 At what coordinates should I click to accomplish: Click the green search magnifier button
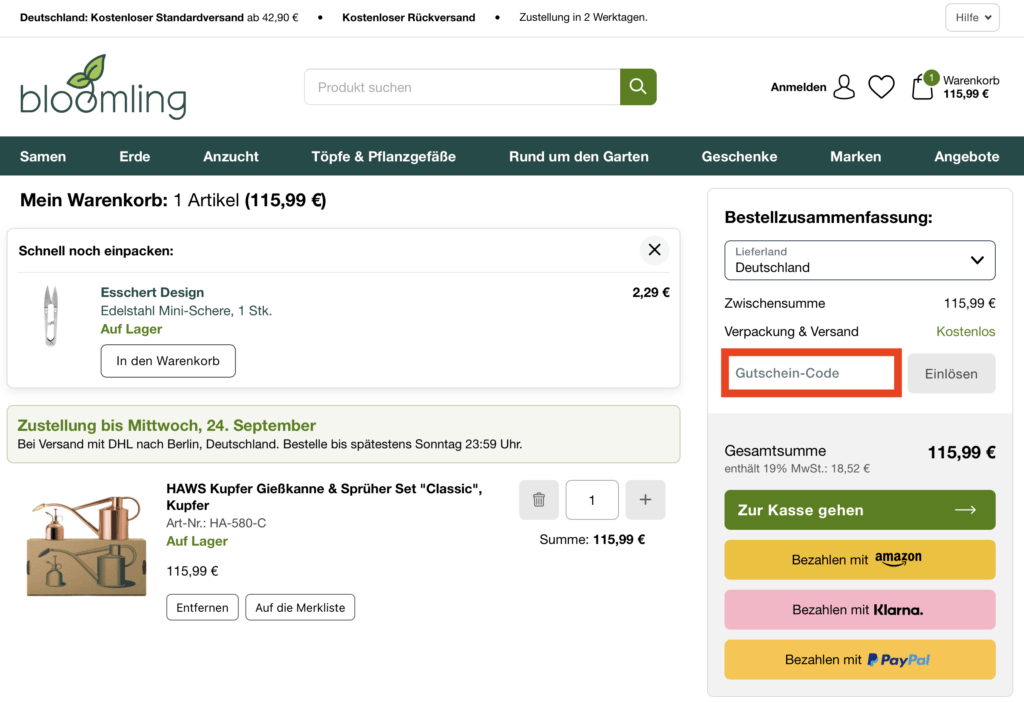638,87
